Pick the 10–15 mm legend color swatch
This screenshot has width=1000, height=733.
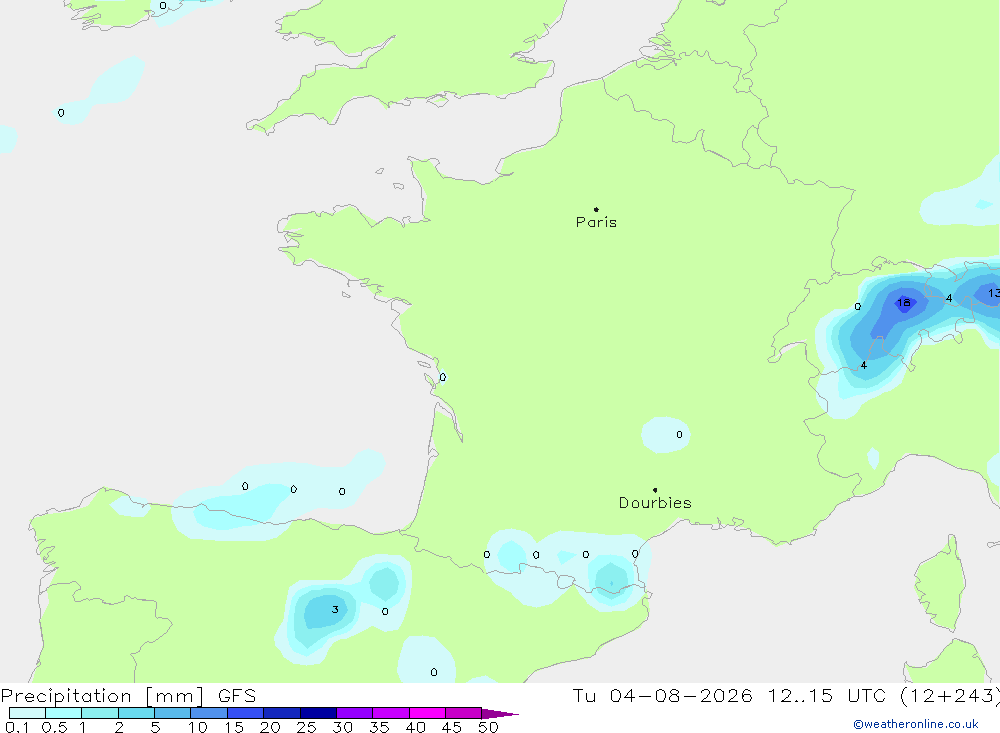[x=209, y=713]
